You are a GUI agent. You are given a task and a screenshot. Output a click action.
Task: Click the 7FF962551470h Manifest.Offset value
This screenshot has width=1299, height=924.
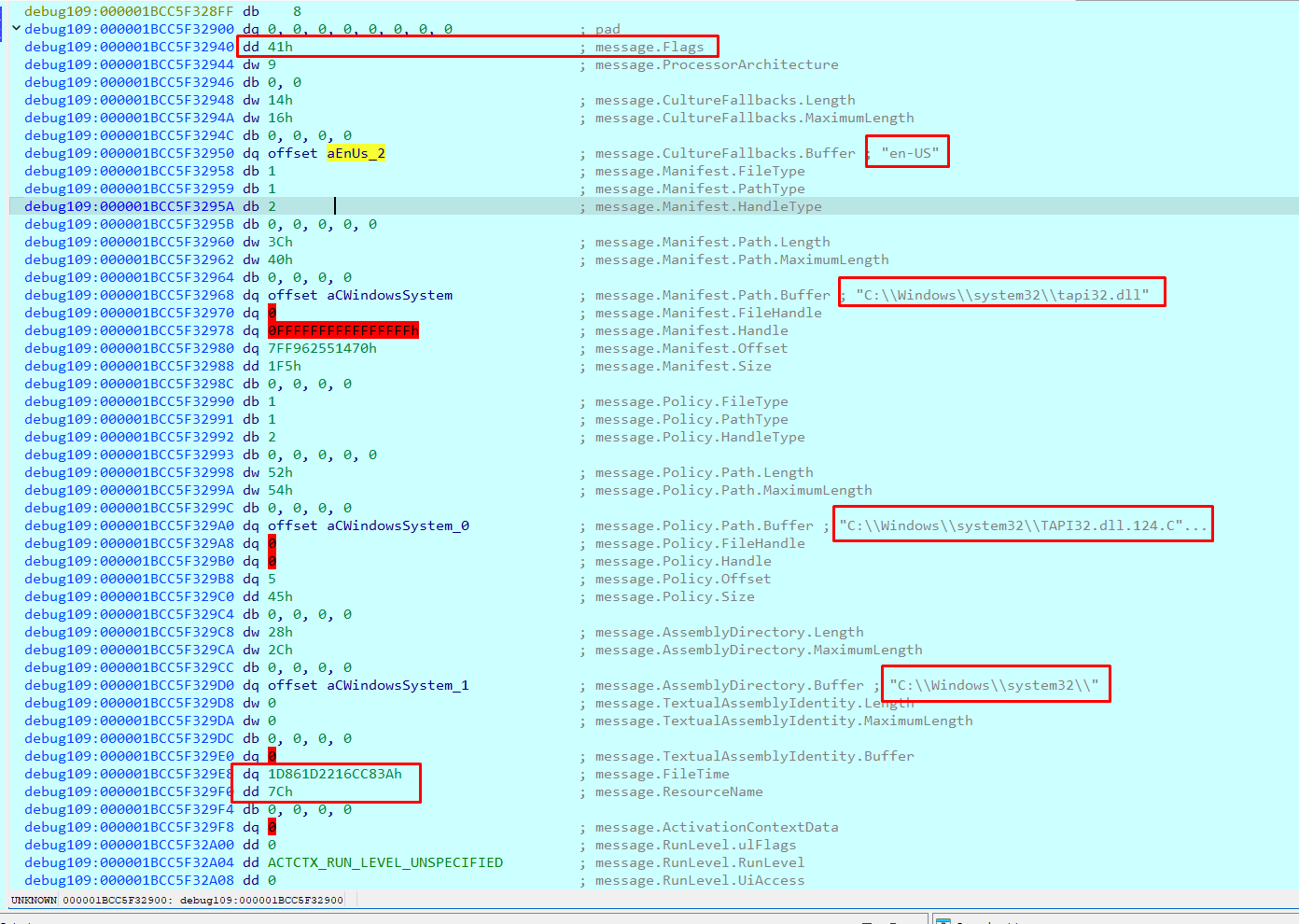[322, 348]
